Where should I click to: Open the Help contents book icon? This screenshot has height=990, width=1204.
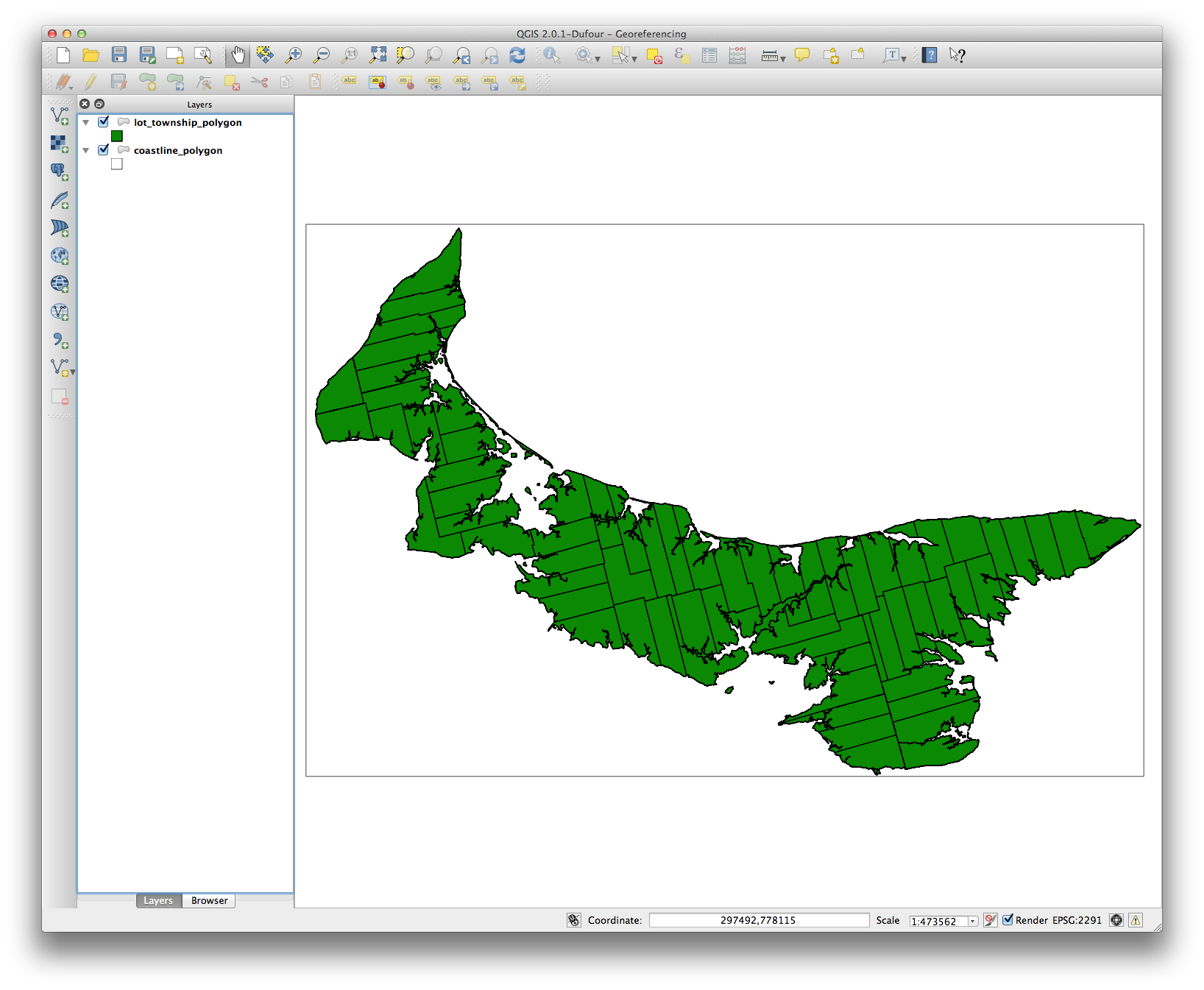pyautogui.click(x=929, y=55)
